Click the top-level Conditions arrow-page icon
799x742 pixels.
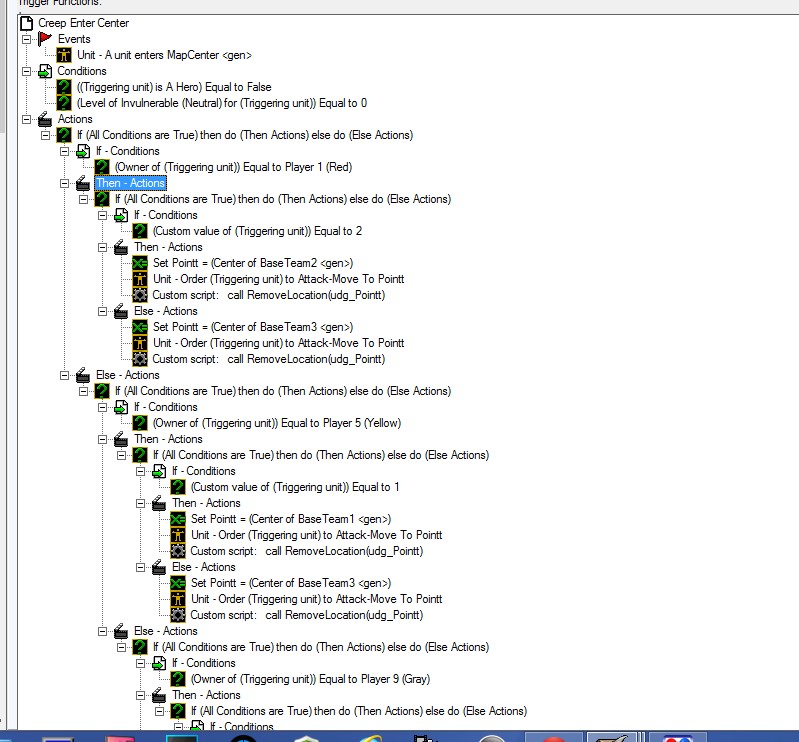coord(45,71)
